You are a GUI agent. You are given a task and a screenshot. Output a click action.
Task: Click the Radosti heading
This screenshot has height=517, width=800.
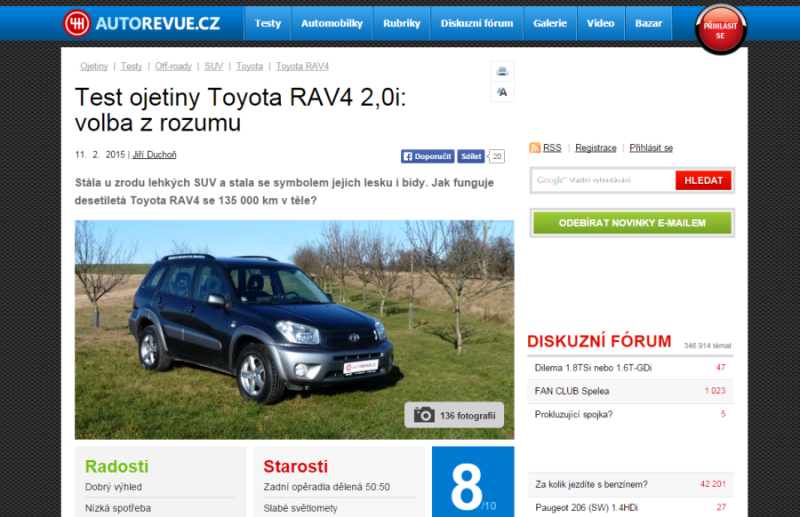pyautogui.click(x=117, y=466)
